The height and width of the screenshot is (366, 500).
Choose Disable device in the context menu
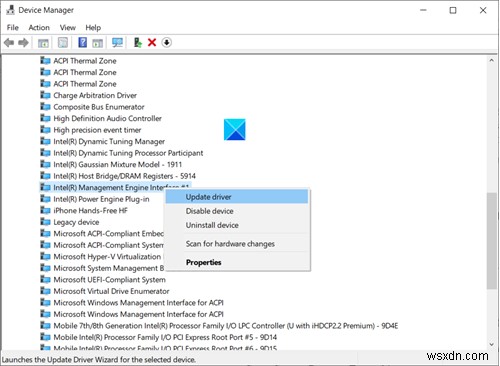[x=237, y=211]
